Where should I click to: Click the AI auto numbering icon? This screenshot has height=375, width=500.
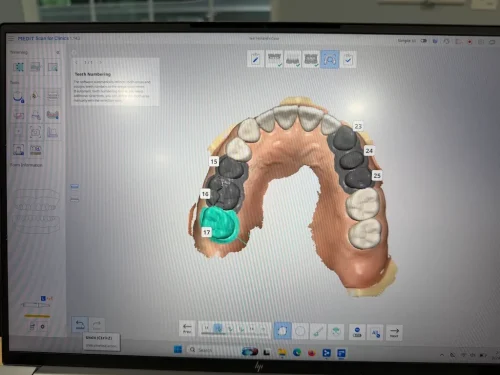[x=375, y=332]
